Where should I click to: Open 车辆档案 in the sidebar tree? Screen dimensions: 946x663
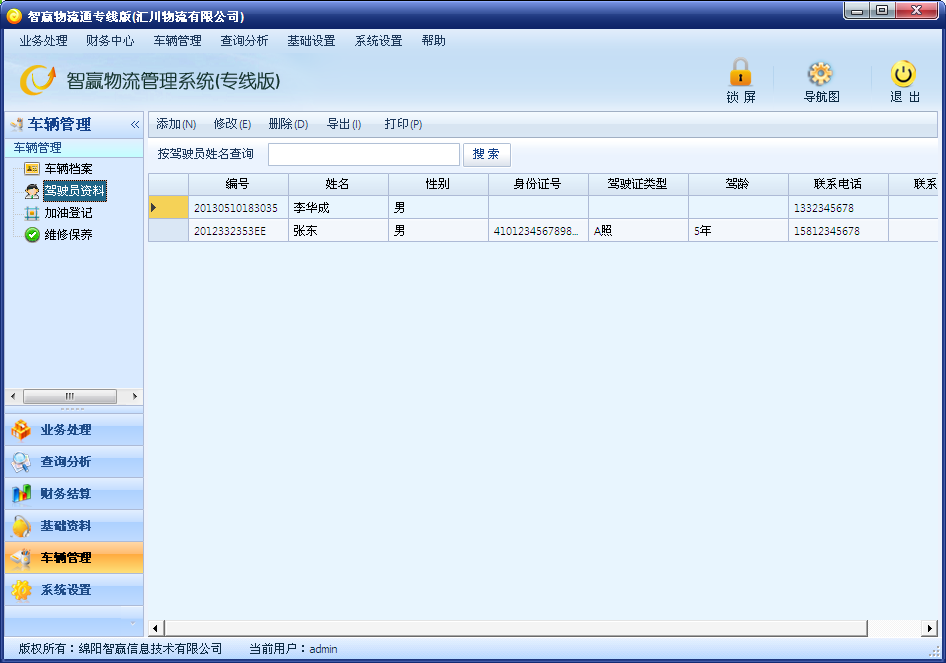pos(68,168)
